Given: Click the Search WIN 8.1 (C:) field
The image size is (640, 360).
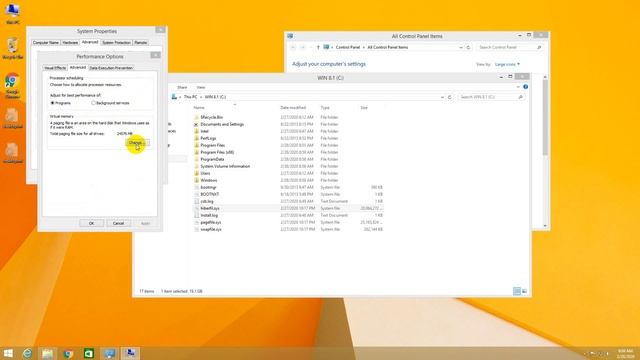Looking at the screenshot, I should [x=491, y=97].
